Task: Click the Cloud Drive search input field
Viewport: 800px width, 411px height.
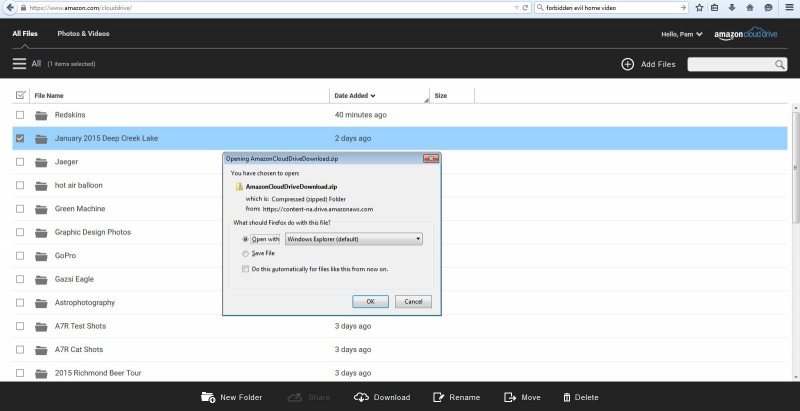Action: pos(730,64)
